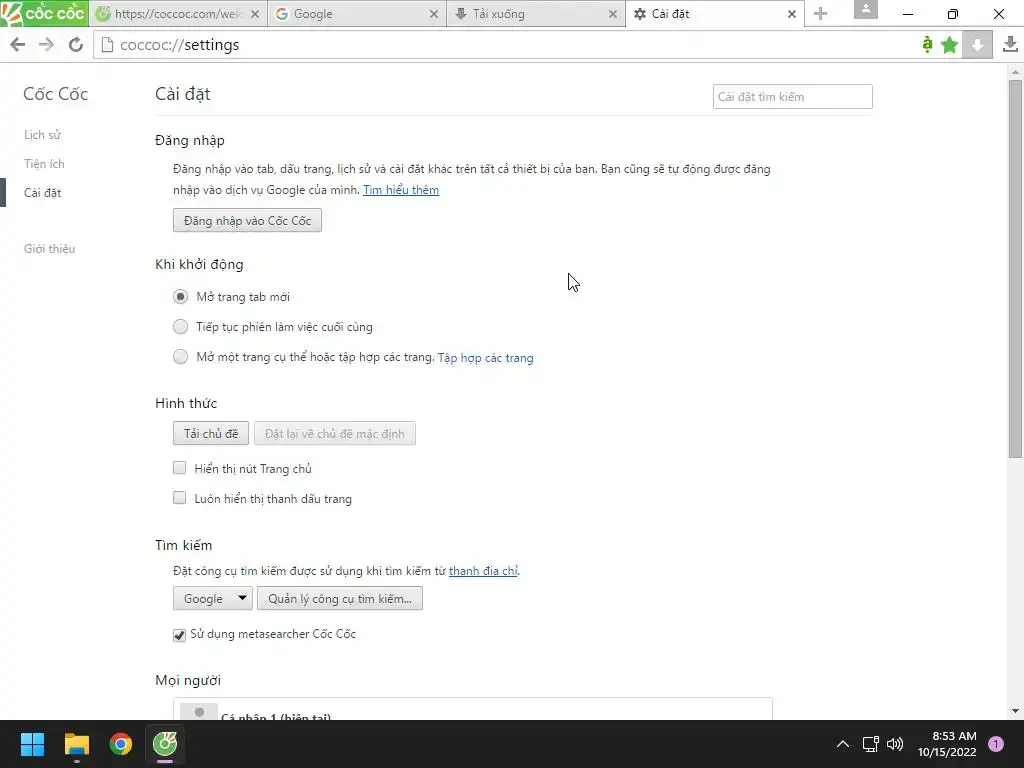The image size is (1024, 768).
Task: Click the network icon in system tray
Action: point(871,744)
